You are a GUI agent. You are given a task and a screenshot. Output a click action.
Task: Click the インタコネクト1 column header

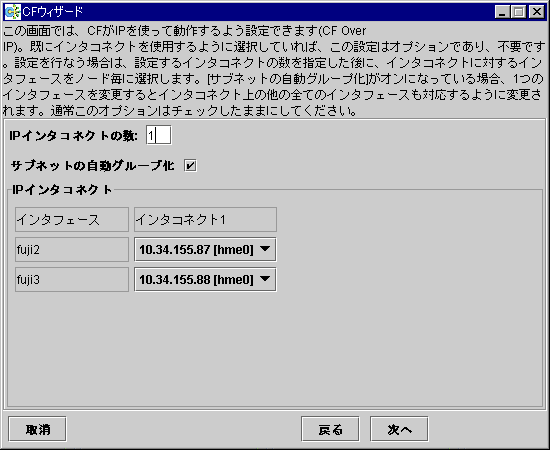coord(205,220)
